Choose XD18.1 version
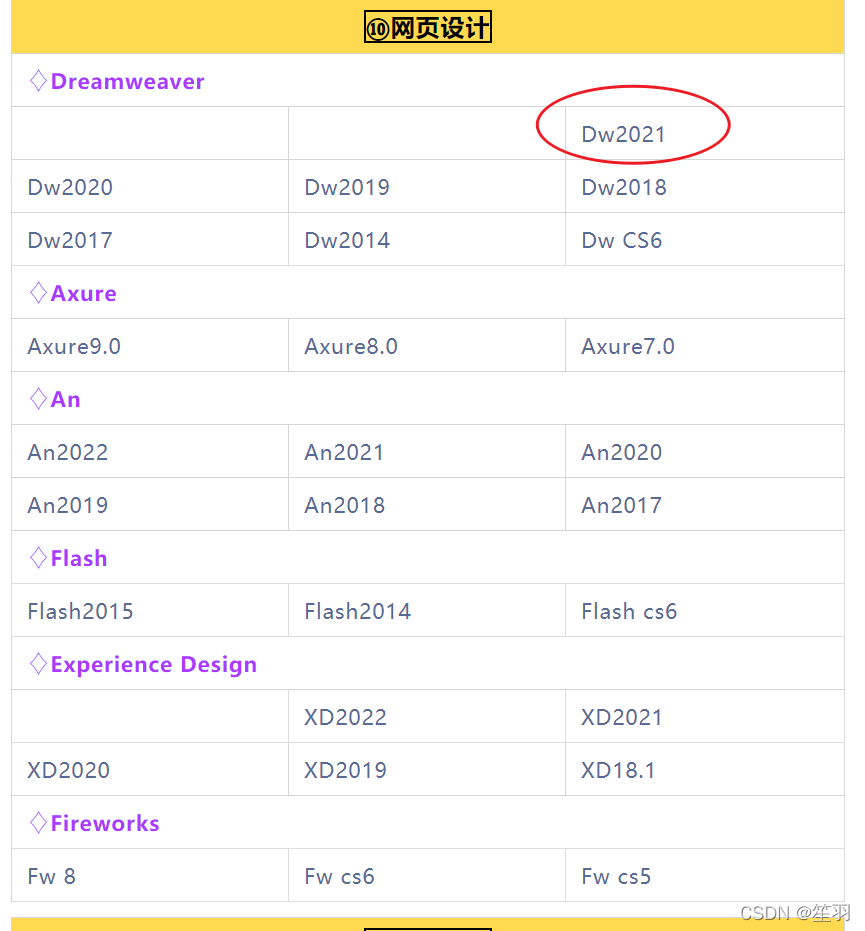The width and height of the screenshot is (865, 931). pyautogui.click(x=617, y=771)
